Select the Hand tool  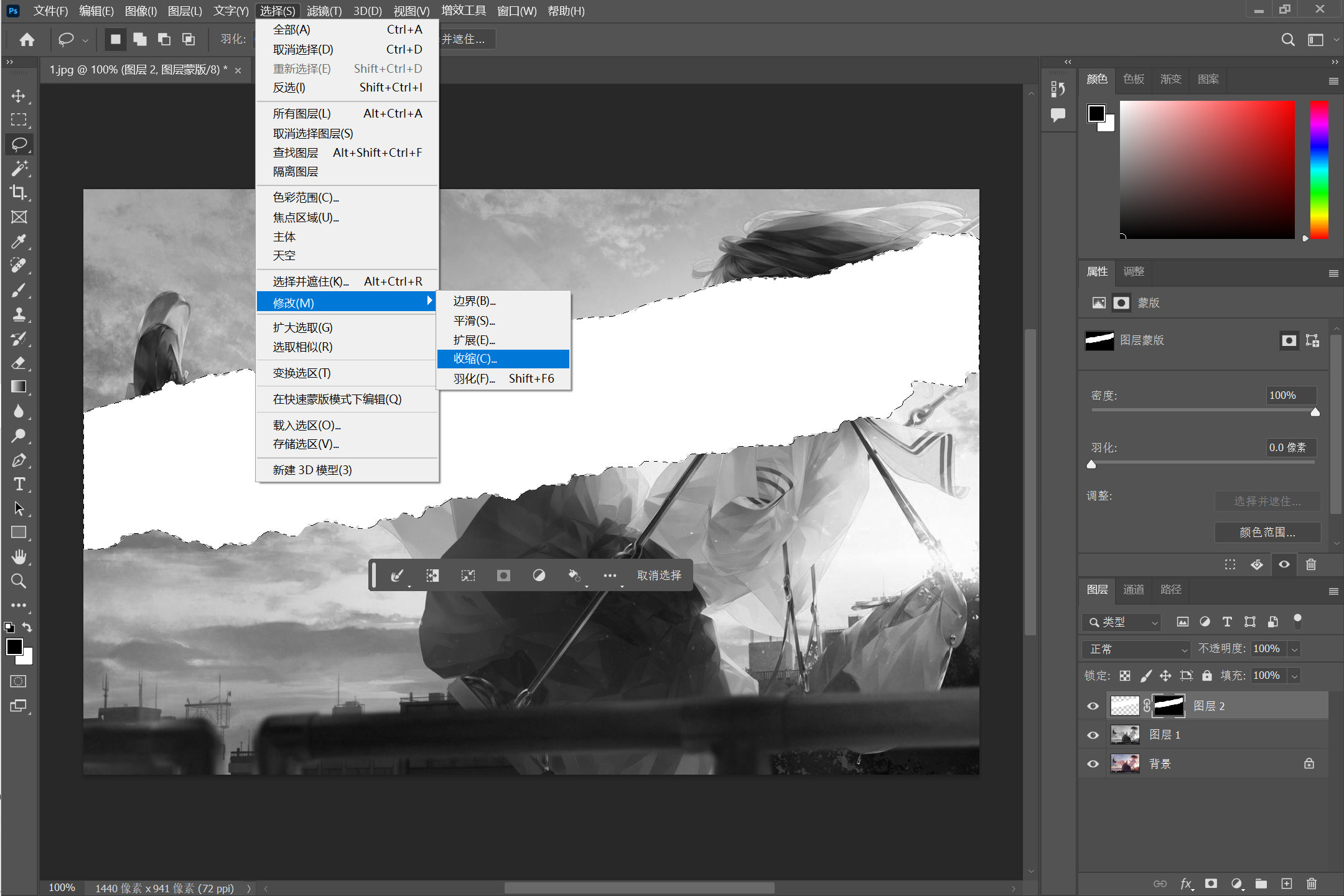tap(19, 557)
